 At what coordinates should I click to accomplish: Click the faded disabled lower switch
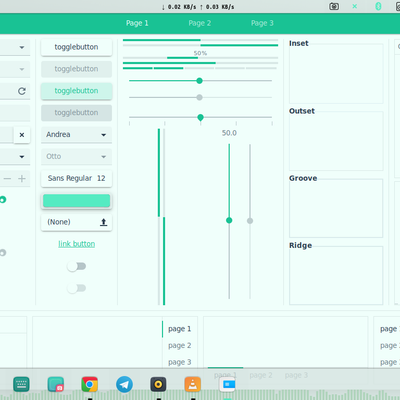pos(77,288)
